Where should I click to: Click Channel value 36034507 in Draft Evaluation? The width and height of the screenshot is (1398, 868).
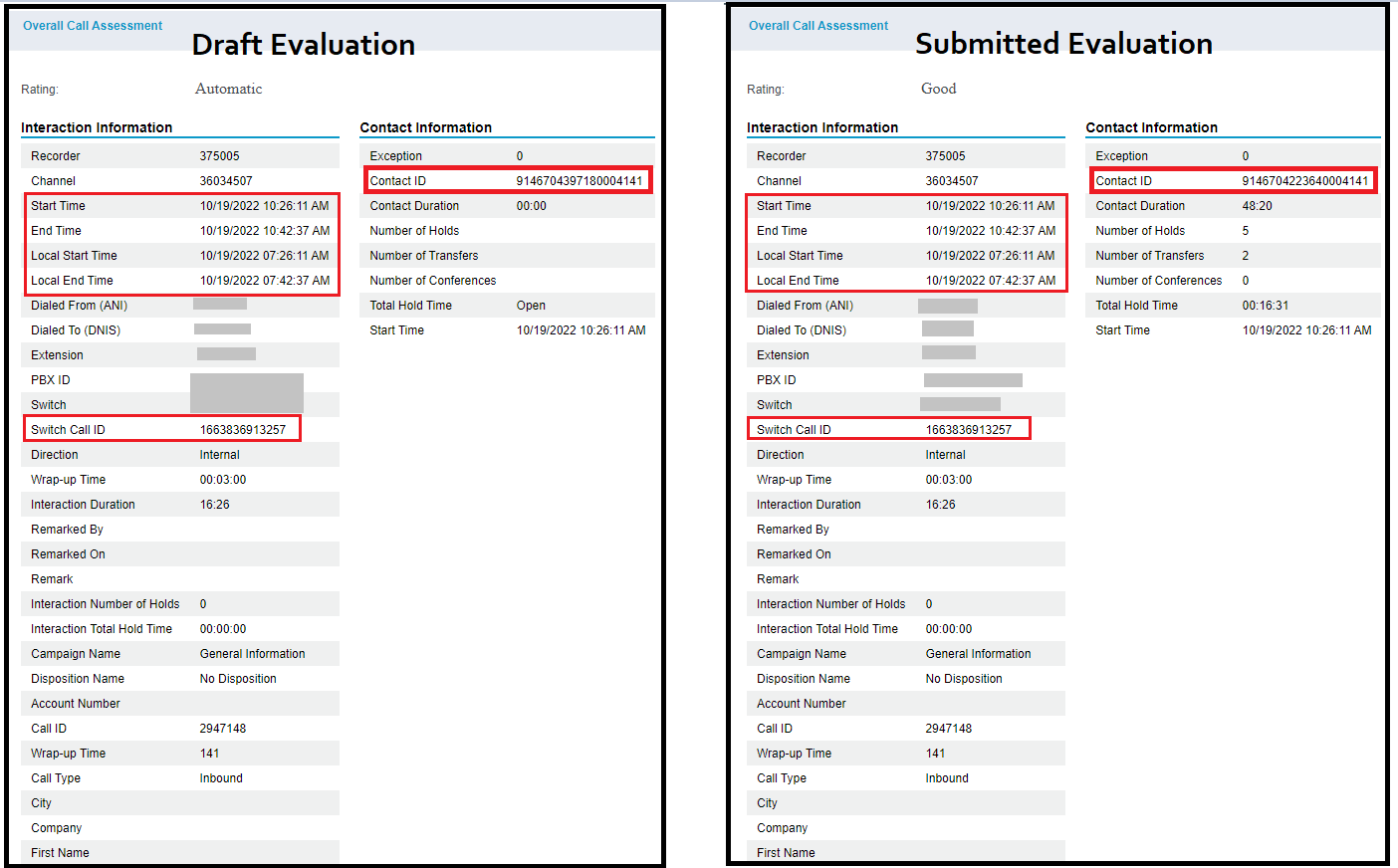226,181
